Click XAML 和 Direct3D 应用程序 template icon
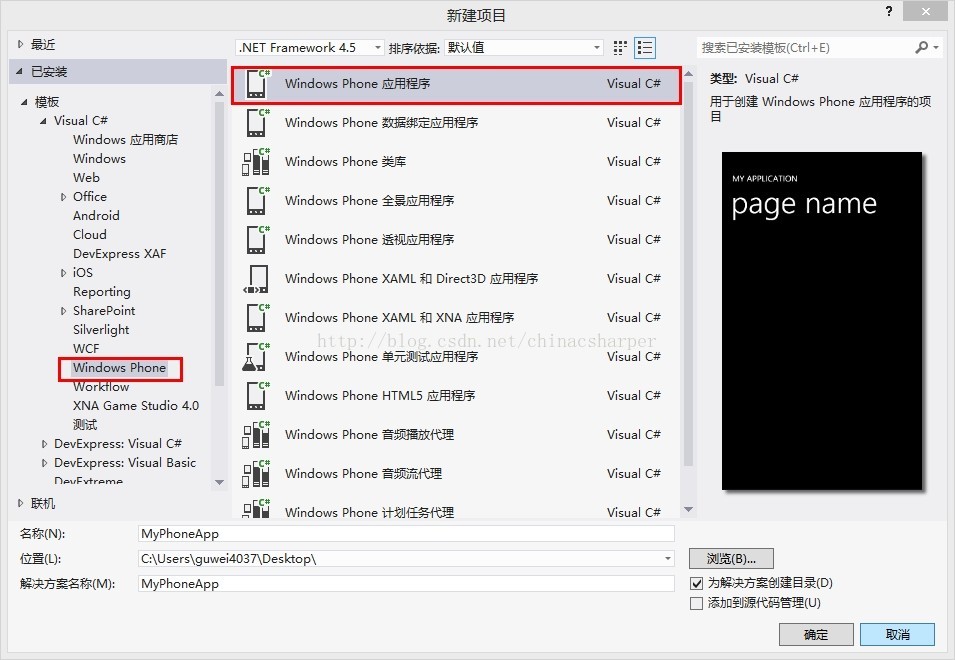 256,279
